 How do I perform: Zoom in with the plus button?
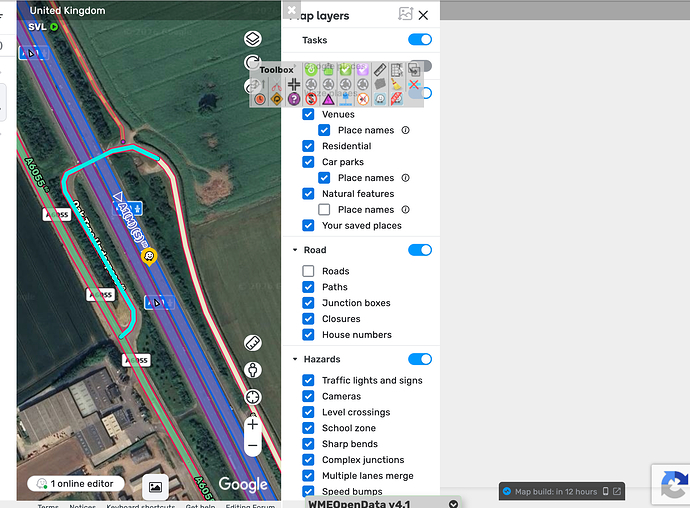click(x=253, y=425)
